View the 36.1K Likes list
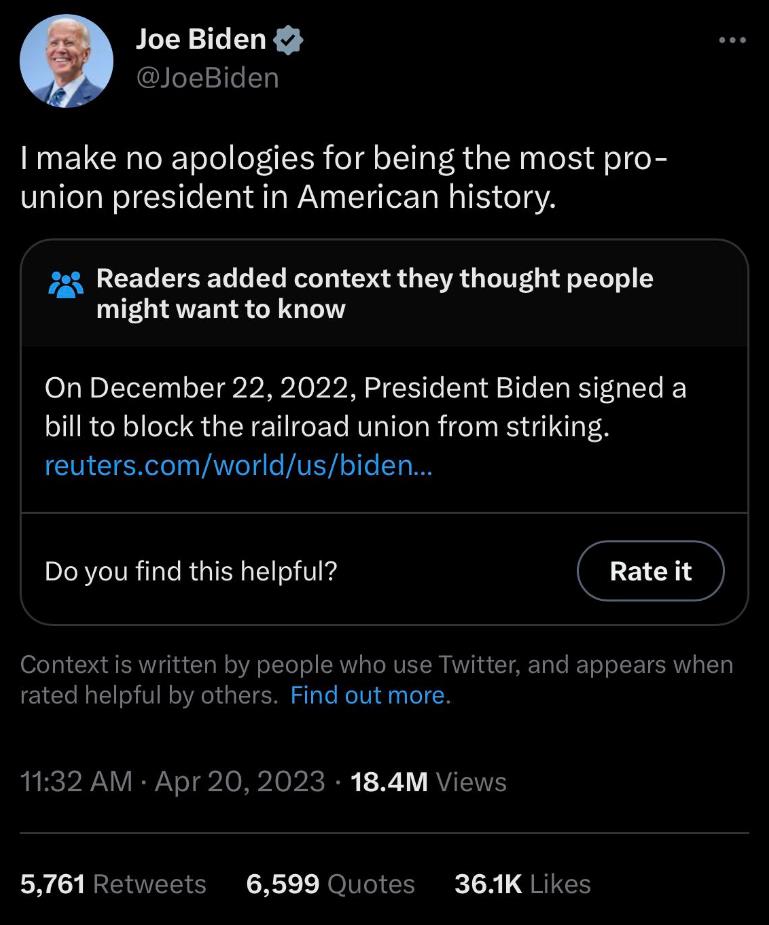 coord(522,884)
